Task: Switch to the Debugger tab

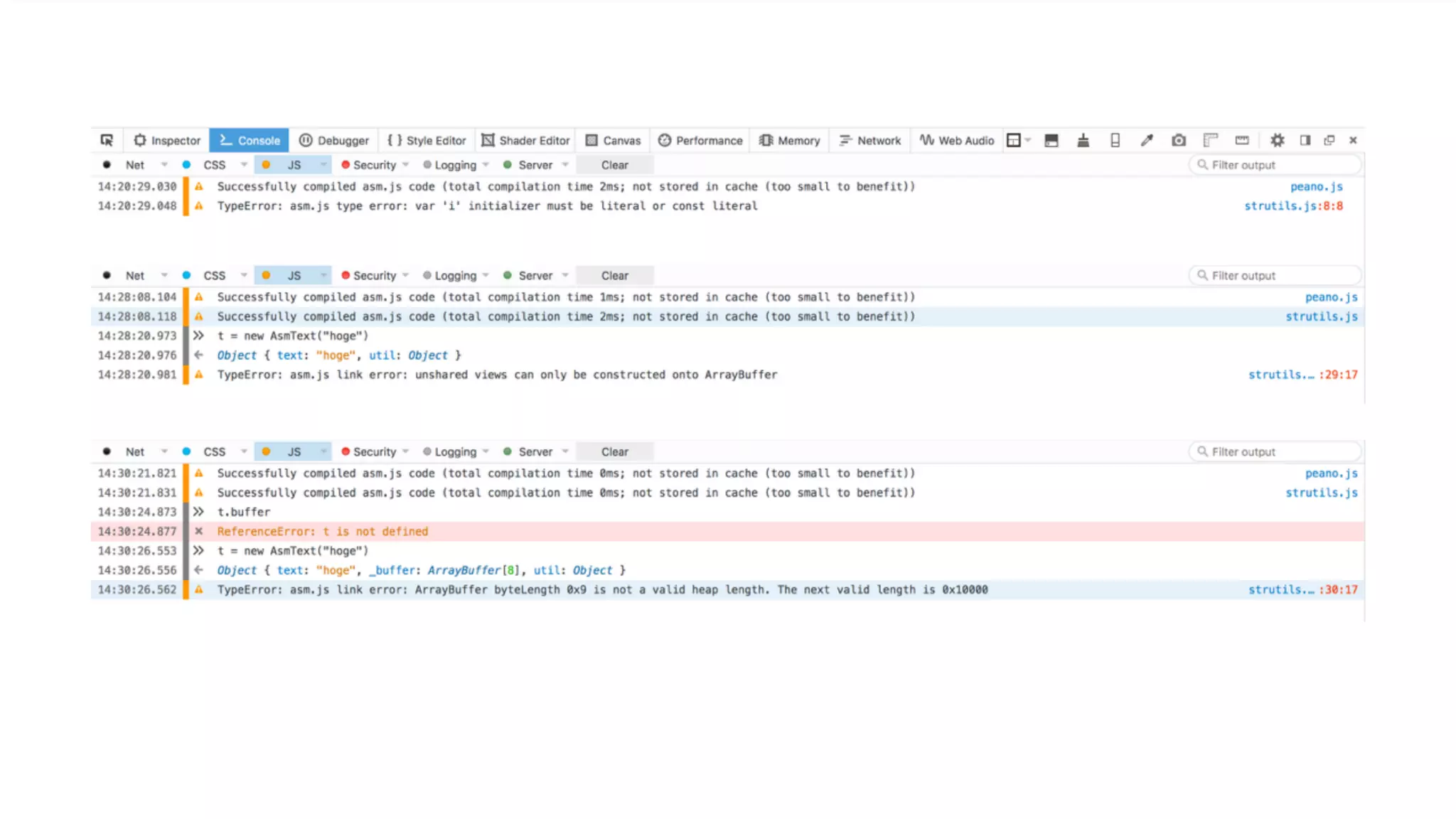Action: 334,140
